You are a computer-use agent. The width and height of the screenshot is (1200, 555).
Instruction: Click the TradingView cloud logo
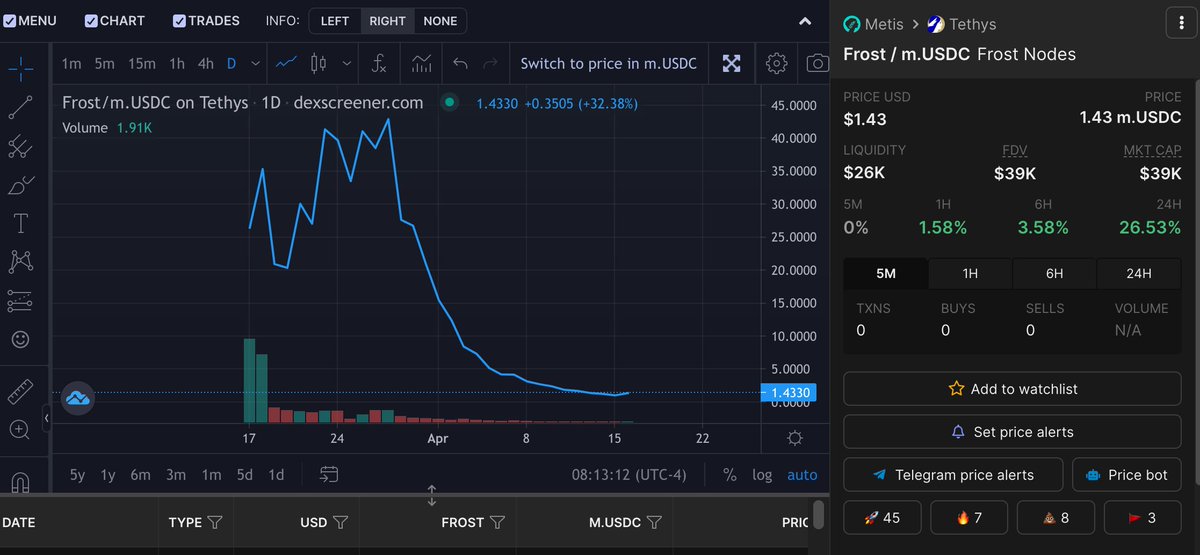tap(77, 398)
